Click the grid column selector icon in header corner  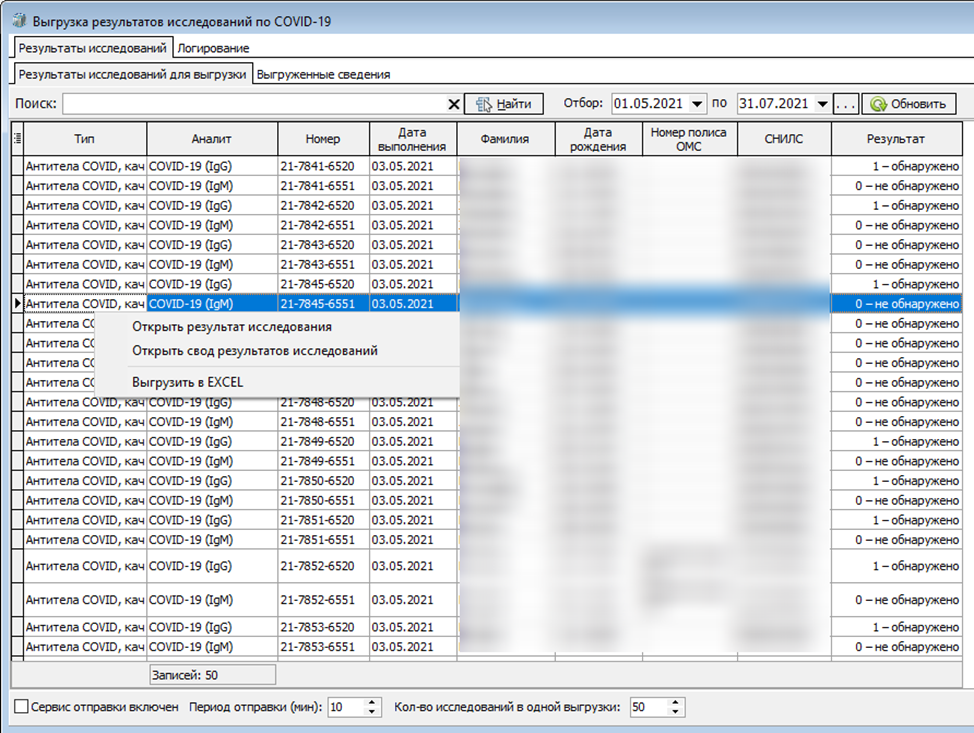click(16, 139)
